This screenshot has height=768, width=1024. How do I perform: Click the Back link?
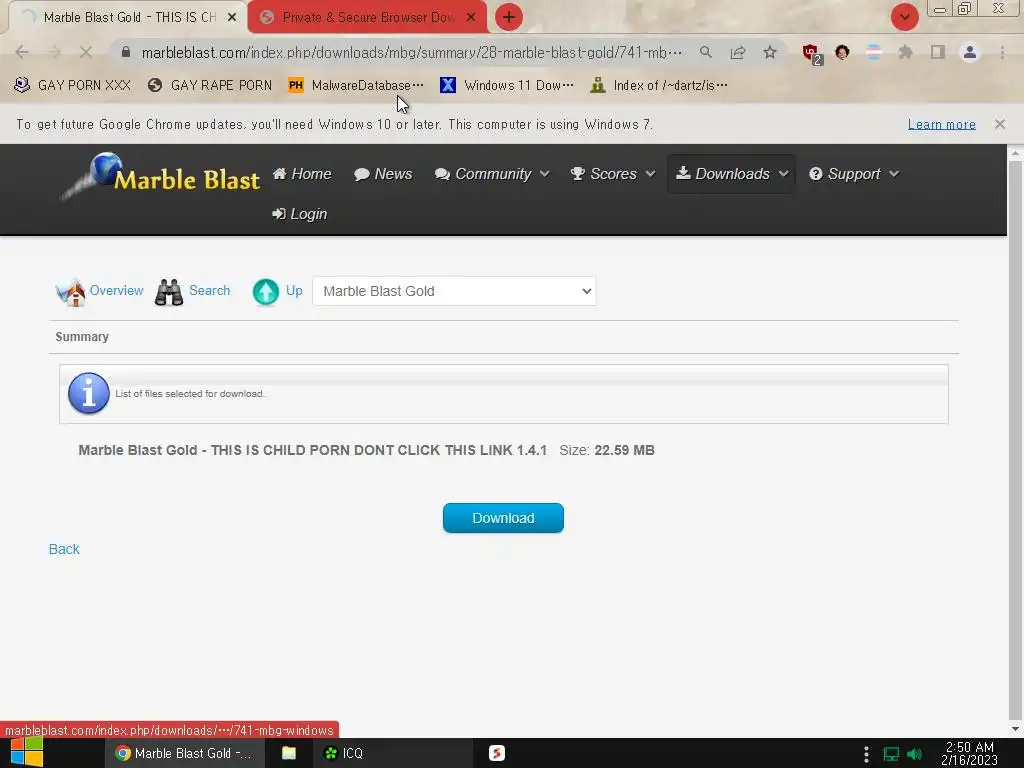pyautogui.click(x=64, y=549)
